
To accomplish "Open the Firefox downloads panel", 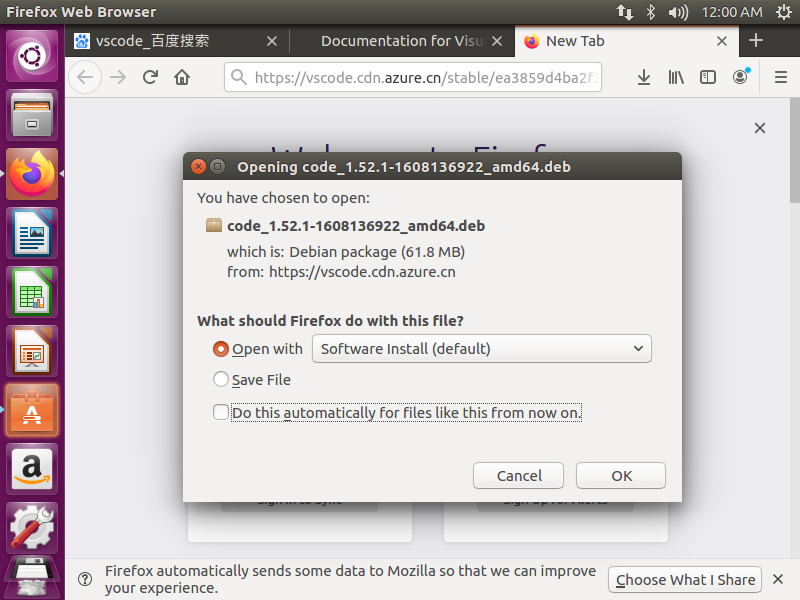I will point(644,78).
